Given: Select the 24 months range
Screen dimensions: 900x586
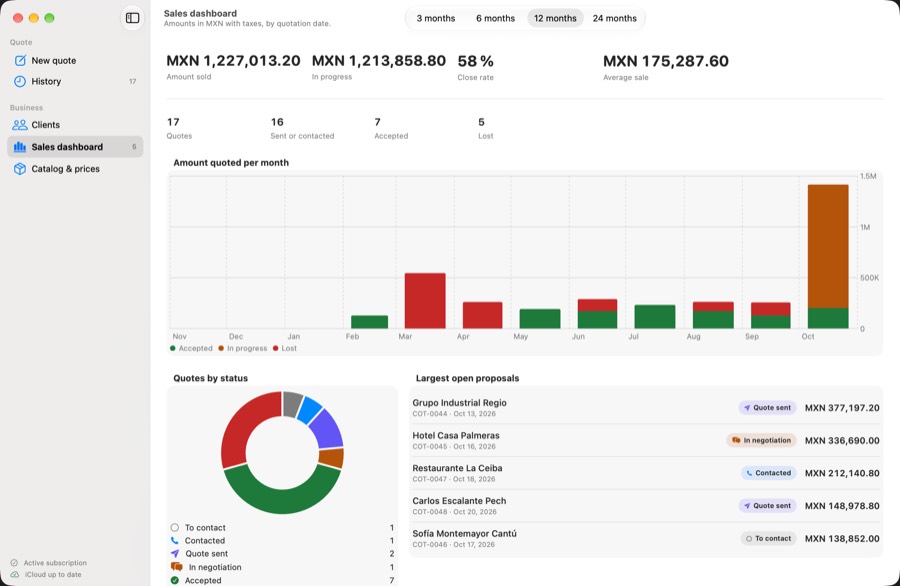Looking at the screenshot, I should (x=615, y=18).
